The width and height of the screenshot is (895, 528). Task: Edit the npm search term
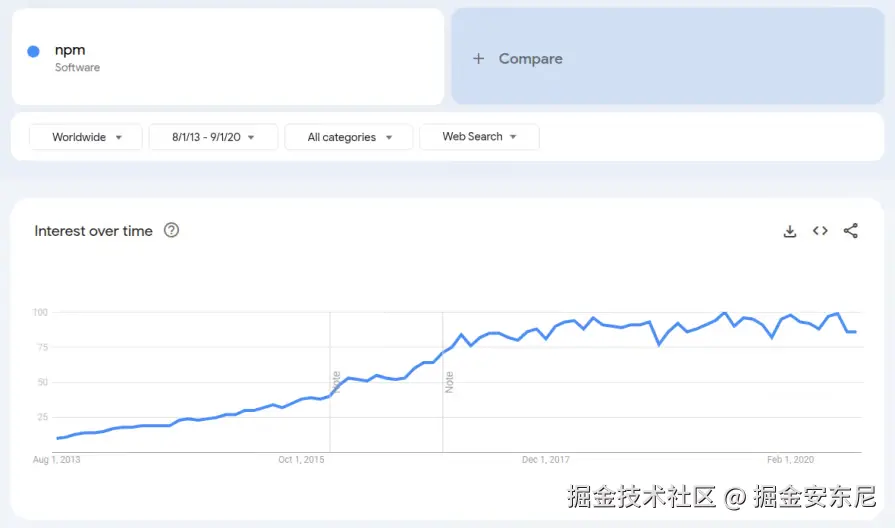click(70, 50)
